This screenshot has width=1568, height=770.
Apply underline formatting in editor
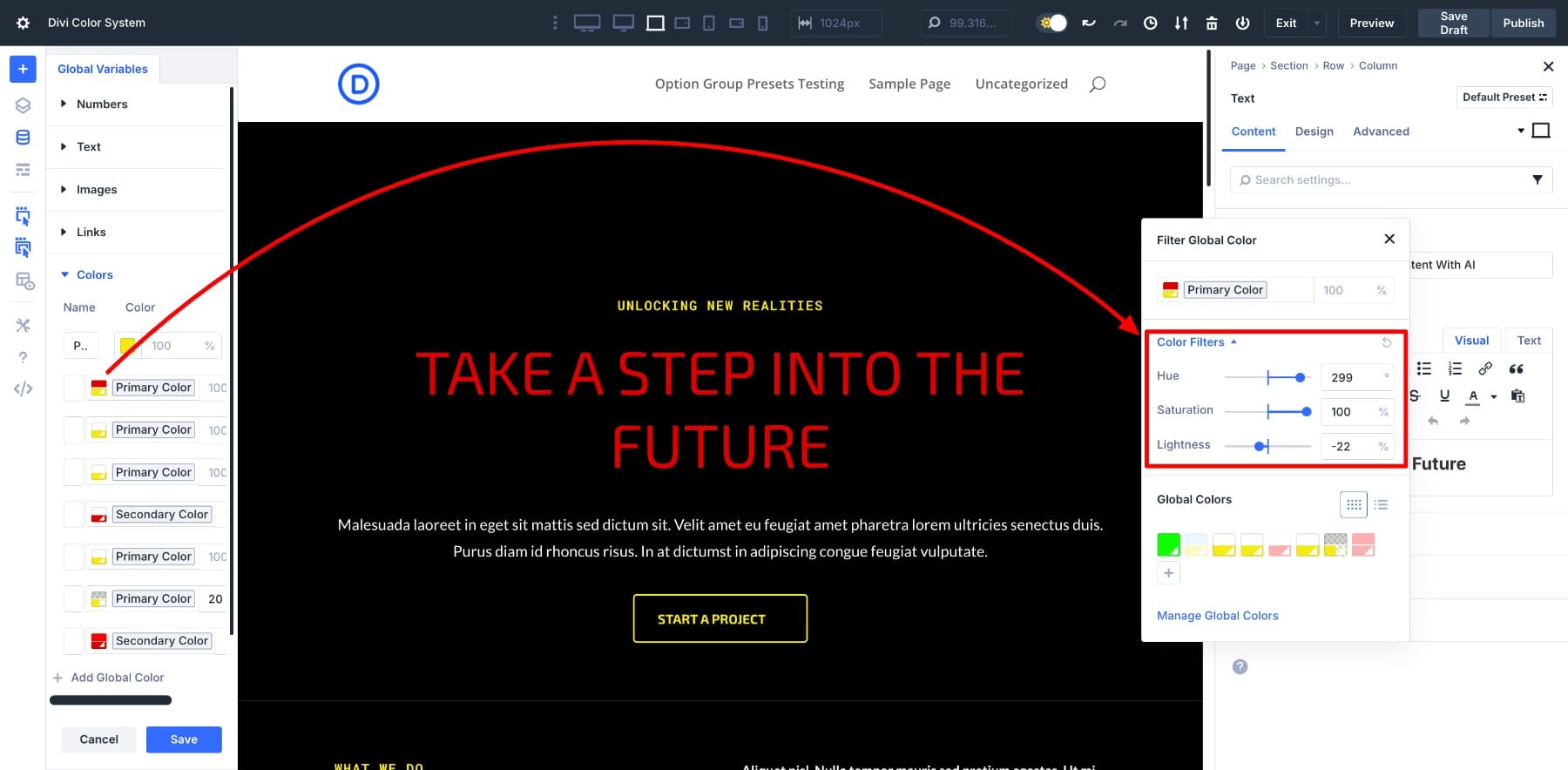[x=1444, y=395]
